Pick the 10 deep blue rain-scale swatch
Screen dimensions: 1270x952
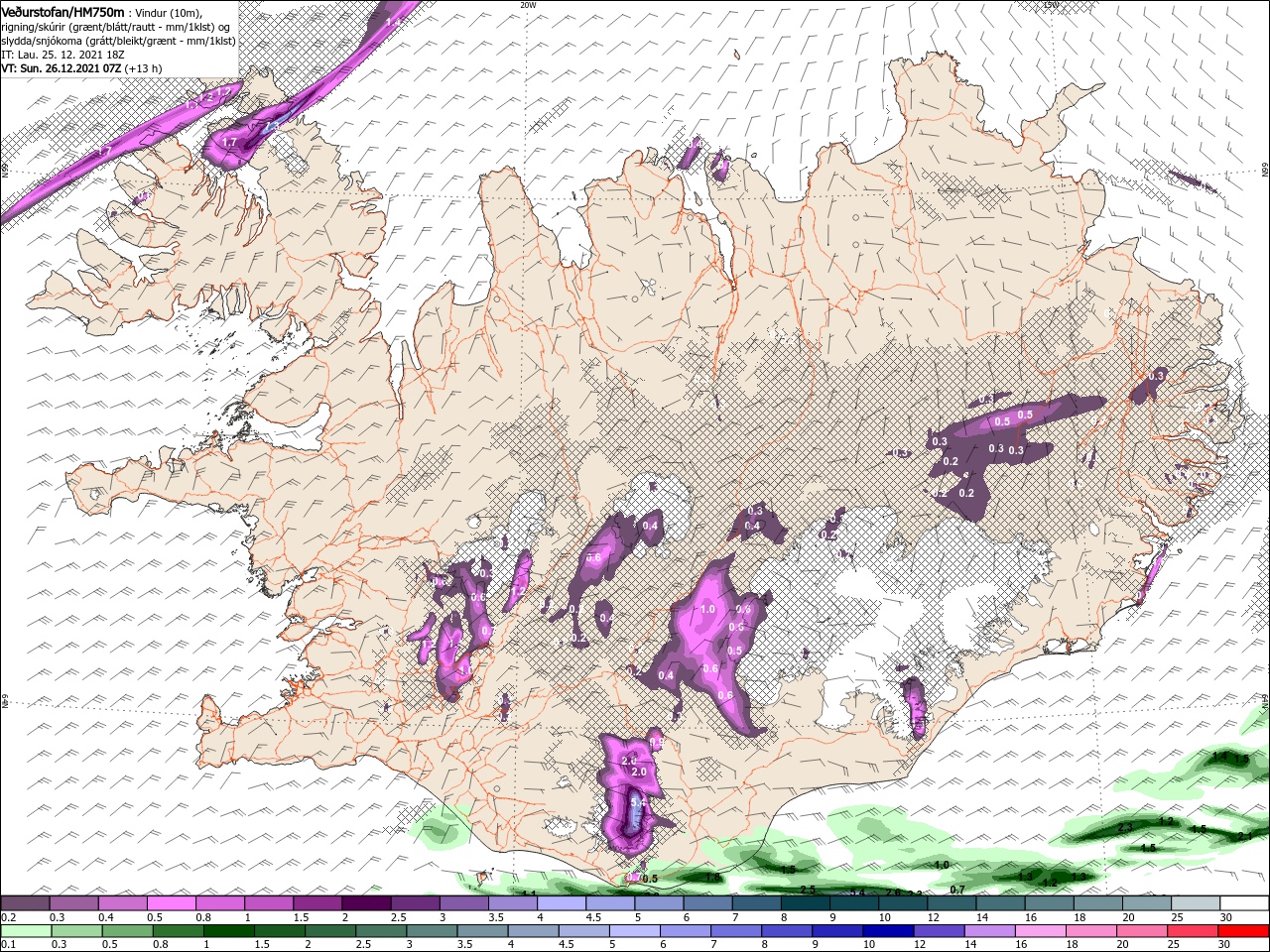pos(888,931)
